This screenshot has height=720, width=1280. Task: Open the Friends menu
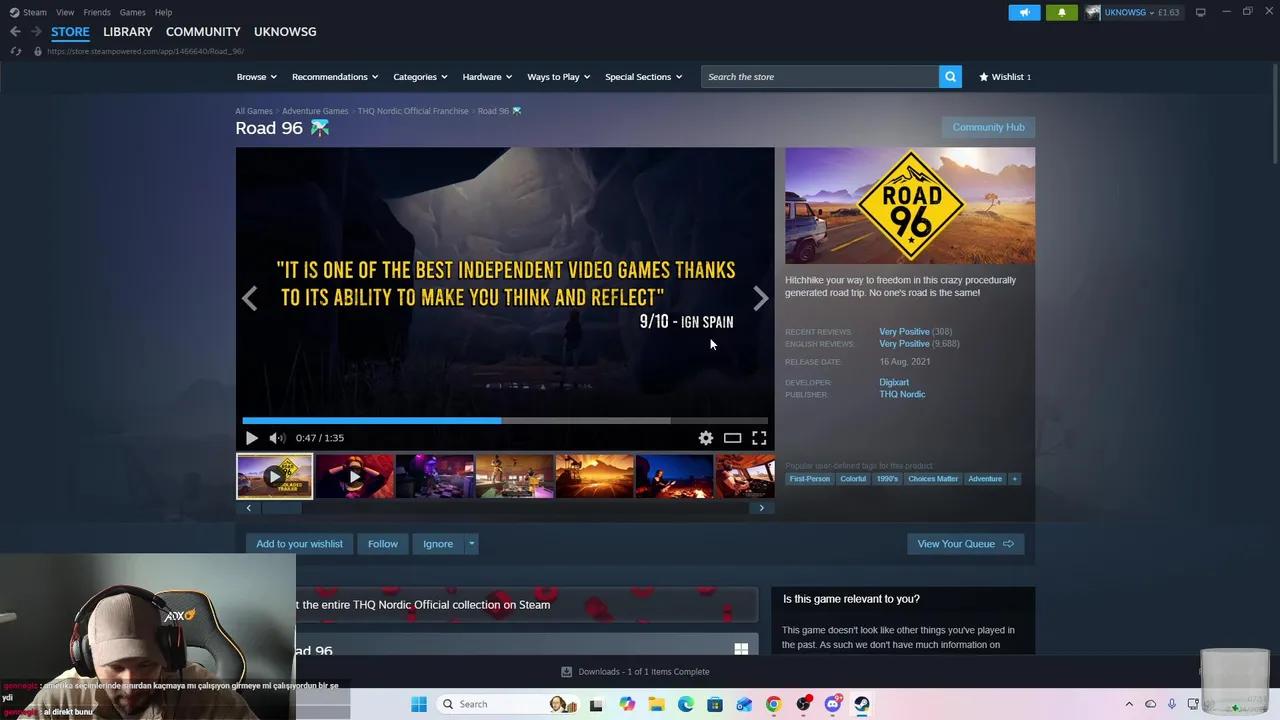[97, 12]
